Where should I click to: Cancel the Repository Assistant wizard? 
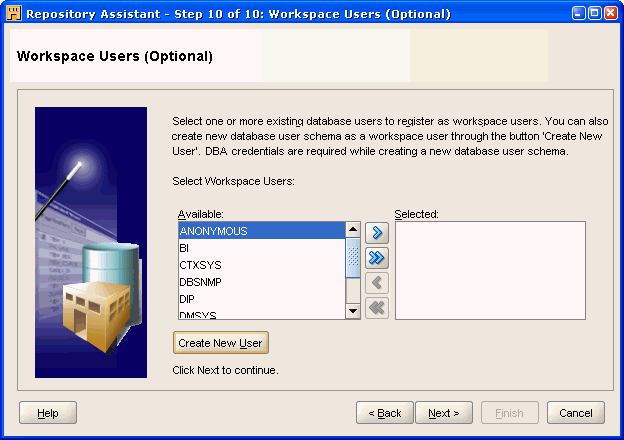point(575,413)
